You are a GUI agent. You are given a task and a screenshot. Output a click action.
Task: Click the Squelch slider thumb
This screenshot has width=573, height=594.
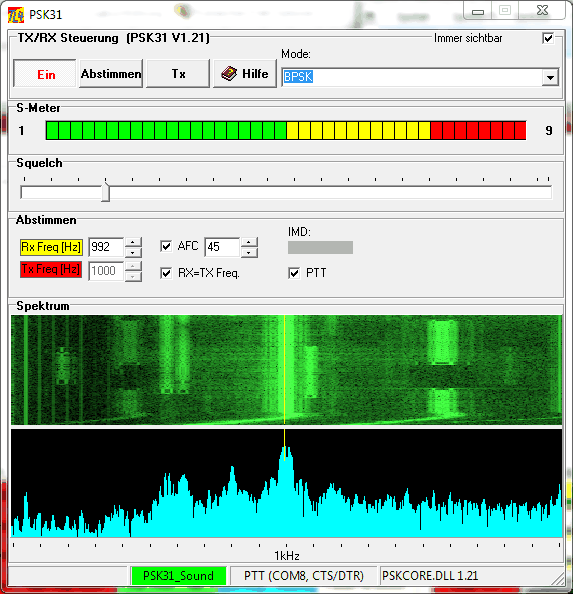coord(106,192)
